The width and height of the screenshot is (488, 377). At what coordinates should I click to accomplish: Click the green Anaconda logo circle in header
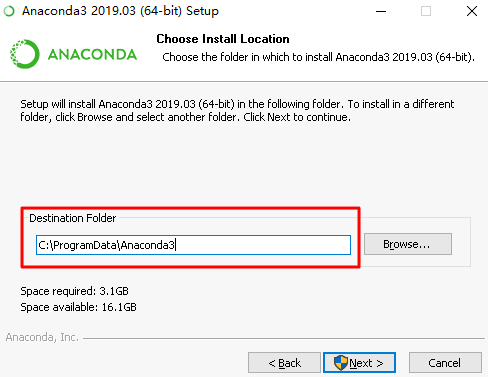[x=25, y=54]
